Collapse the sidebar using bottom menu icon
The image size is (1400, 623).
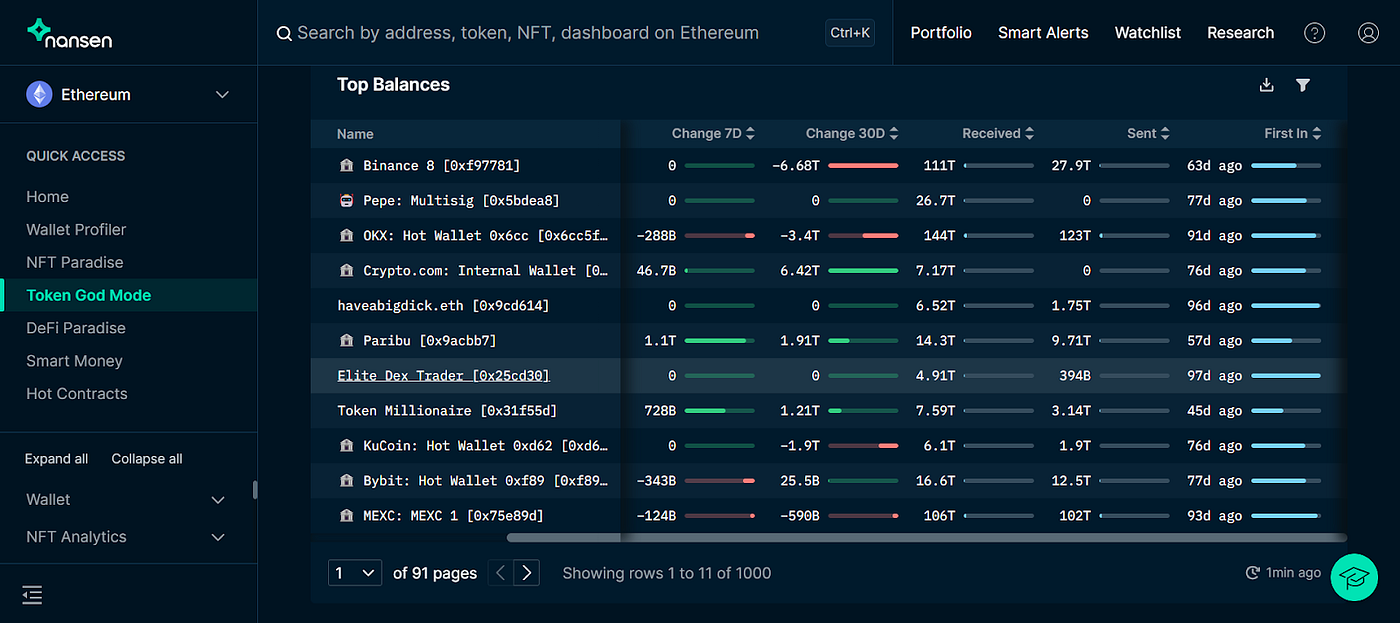[32, 595]
